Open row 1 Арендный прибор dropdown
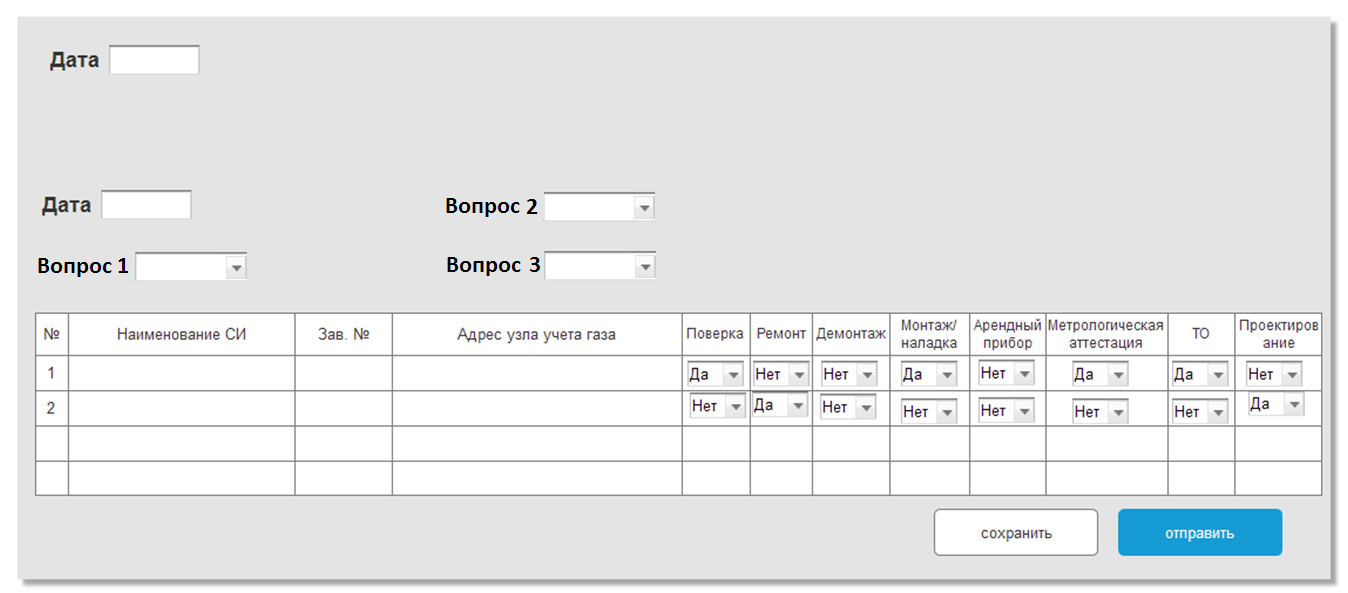 point(1007,373)
